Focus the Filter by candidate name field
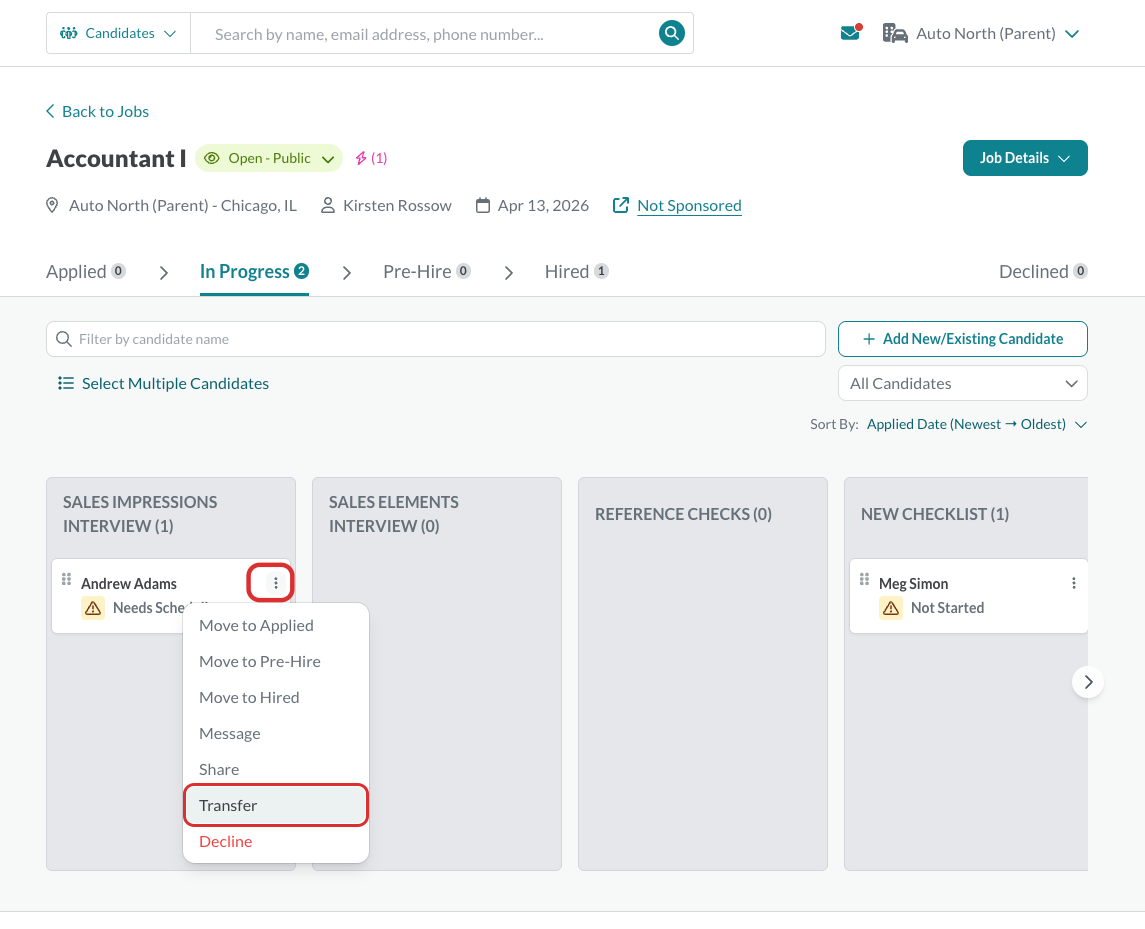This screenshot has width=1145, height=929. click(436, 339)
